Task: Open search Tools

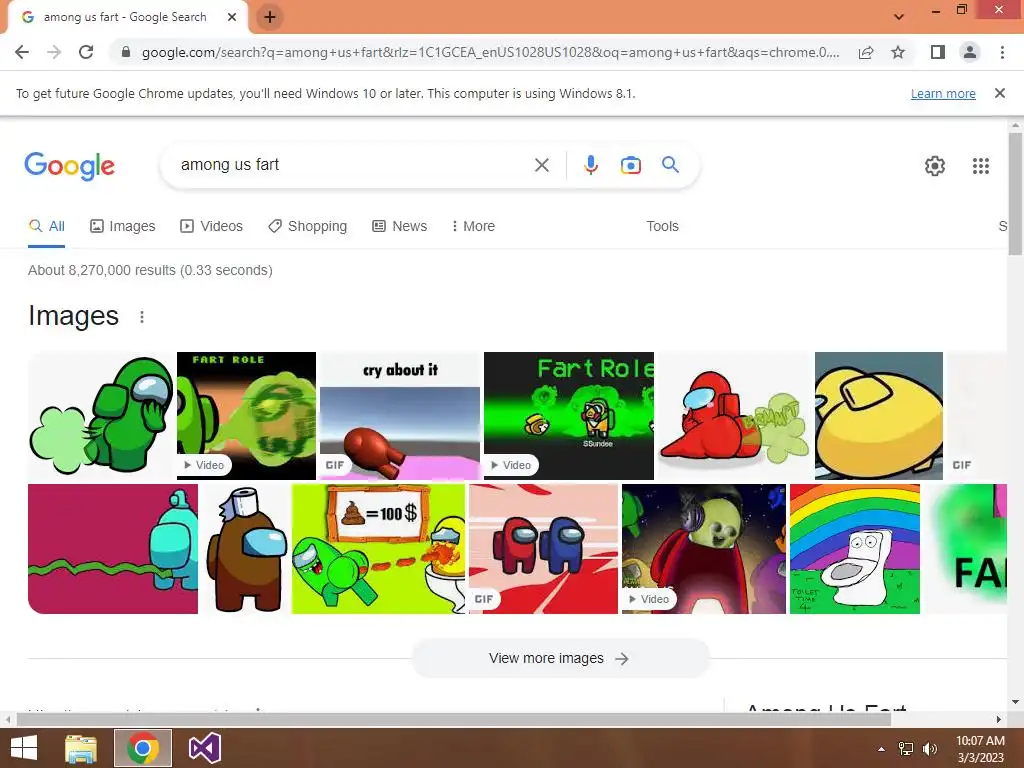Action: click(x=662, y=226)
